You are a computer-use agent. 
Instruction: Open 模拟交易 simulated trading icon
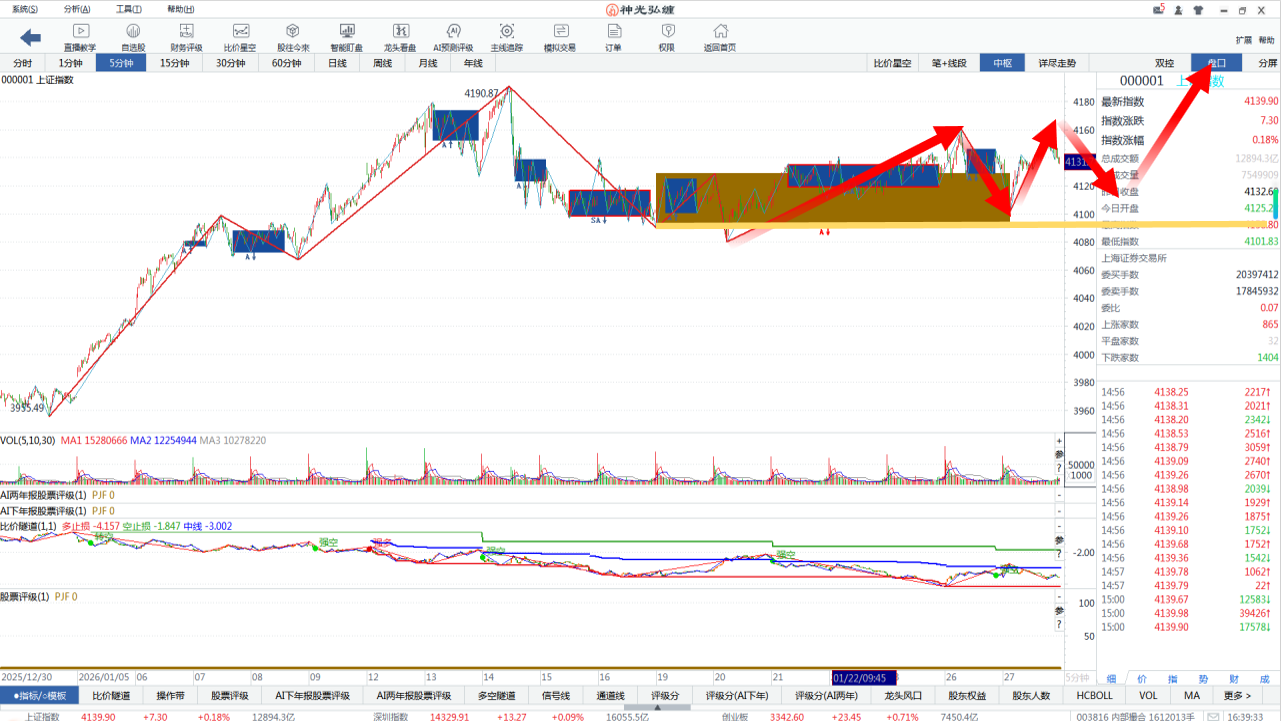[559, 38]
